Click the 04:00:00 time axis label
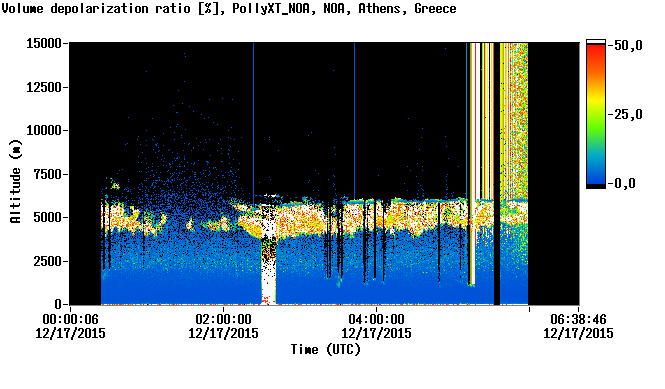Image resolution: width=665 pixels, height=389 pixels. pyautogui.click(x=376, y=319)
